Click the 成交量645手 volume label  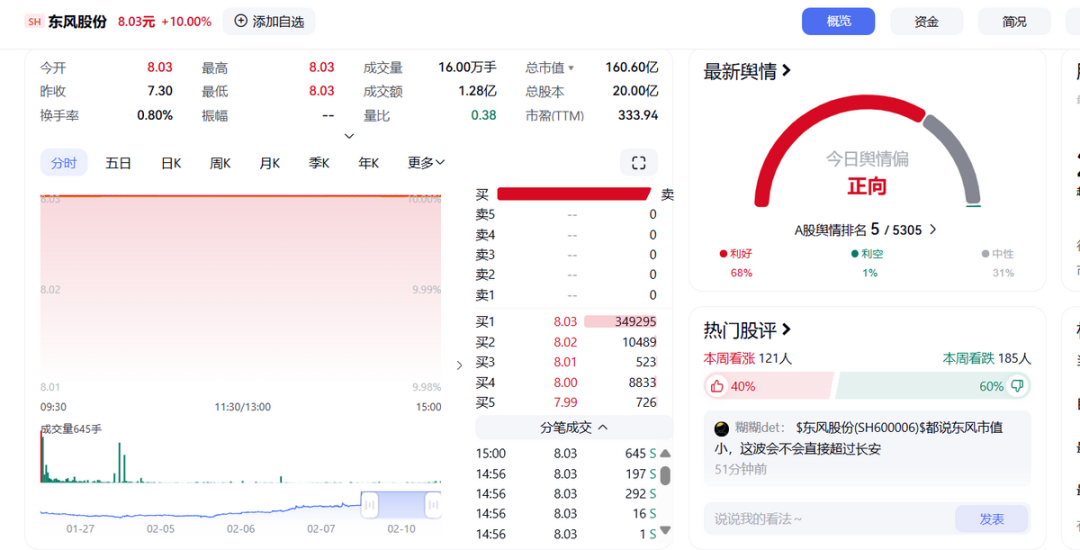[x=71, y=429]
